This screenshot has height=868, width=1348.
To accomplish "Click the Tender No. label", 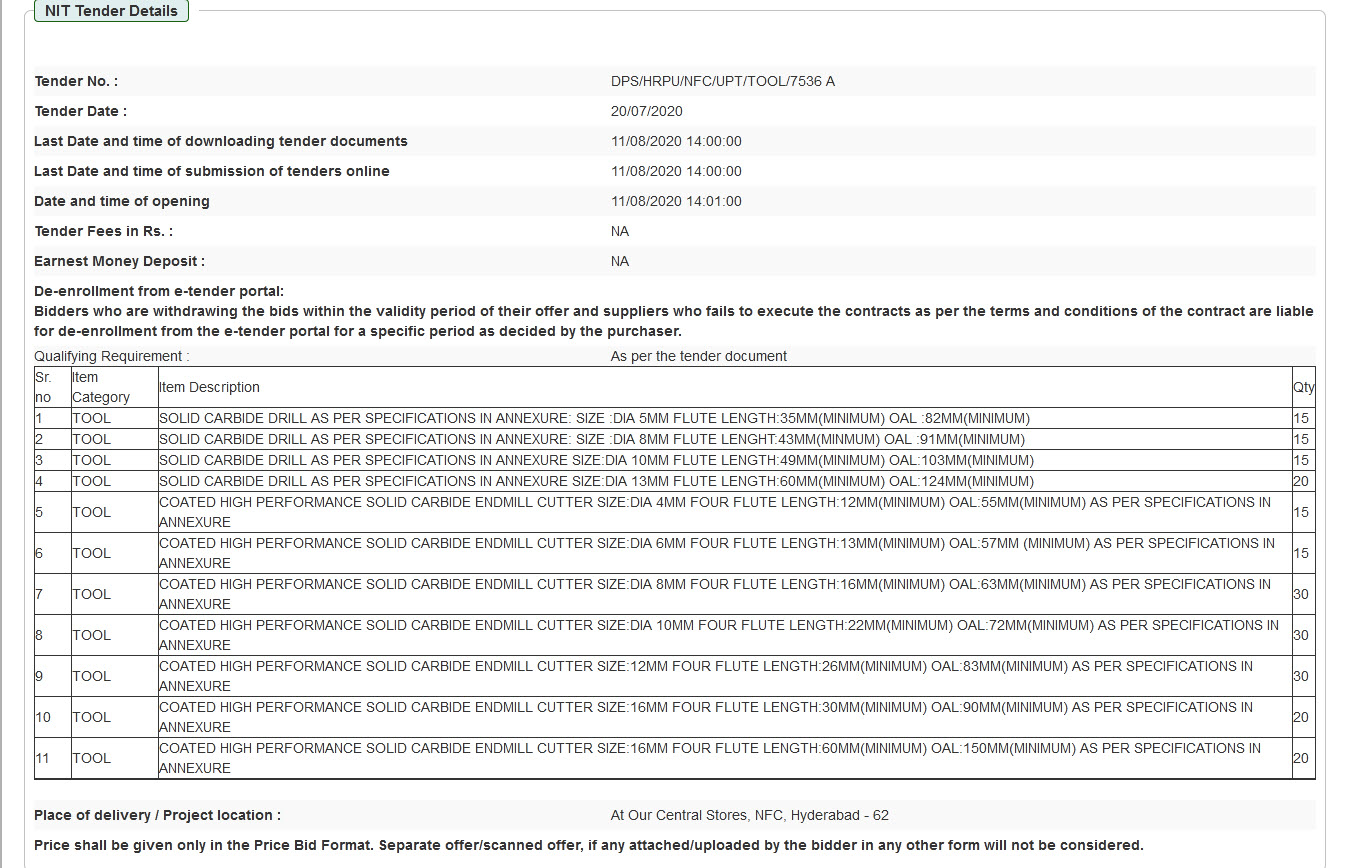I will [76, 81].
